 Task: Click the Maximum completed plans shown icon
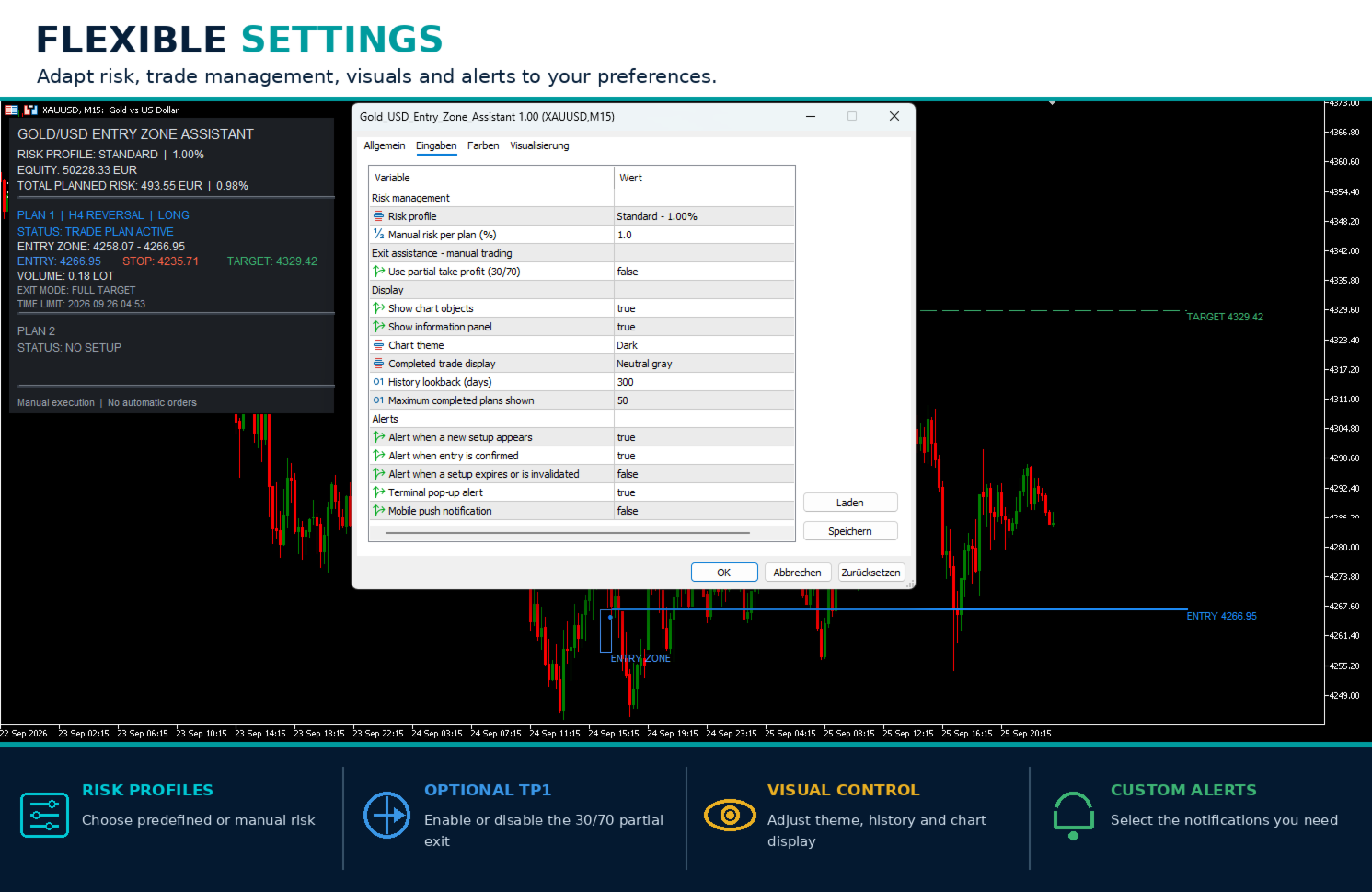pyautogui.click(x=378, y=400)
